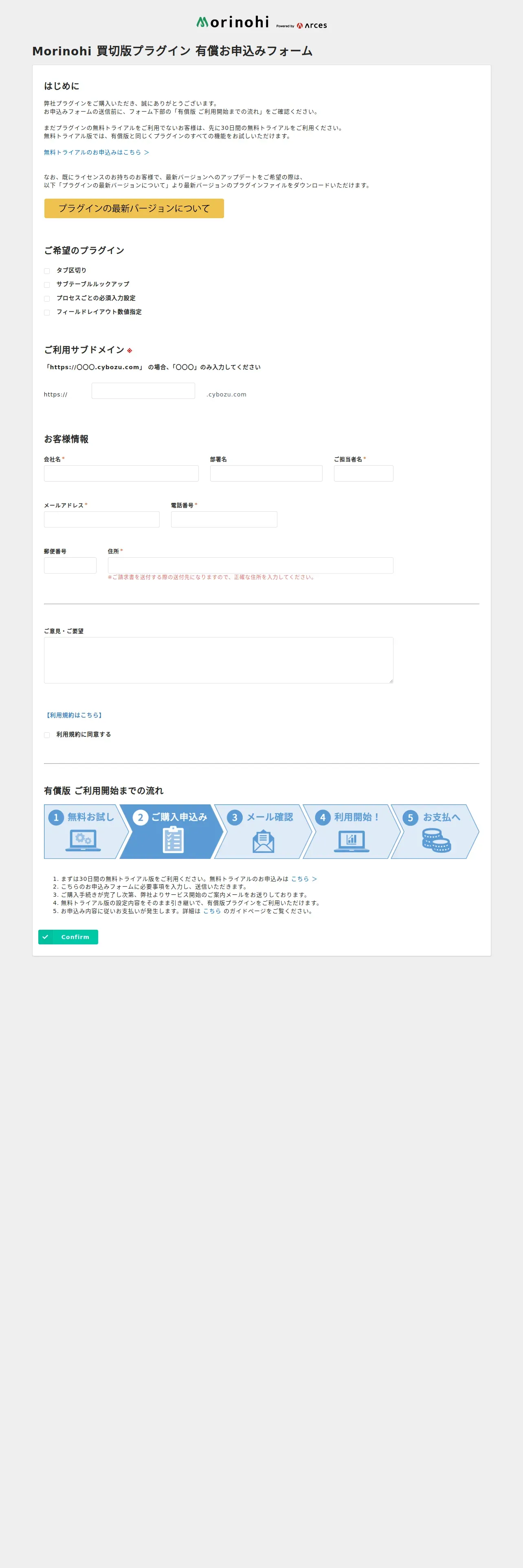
Task: Click the ご購入申込み step label
Action: coord(179,817)
